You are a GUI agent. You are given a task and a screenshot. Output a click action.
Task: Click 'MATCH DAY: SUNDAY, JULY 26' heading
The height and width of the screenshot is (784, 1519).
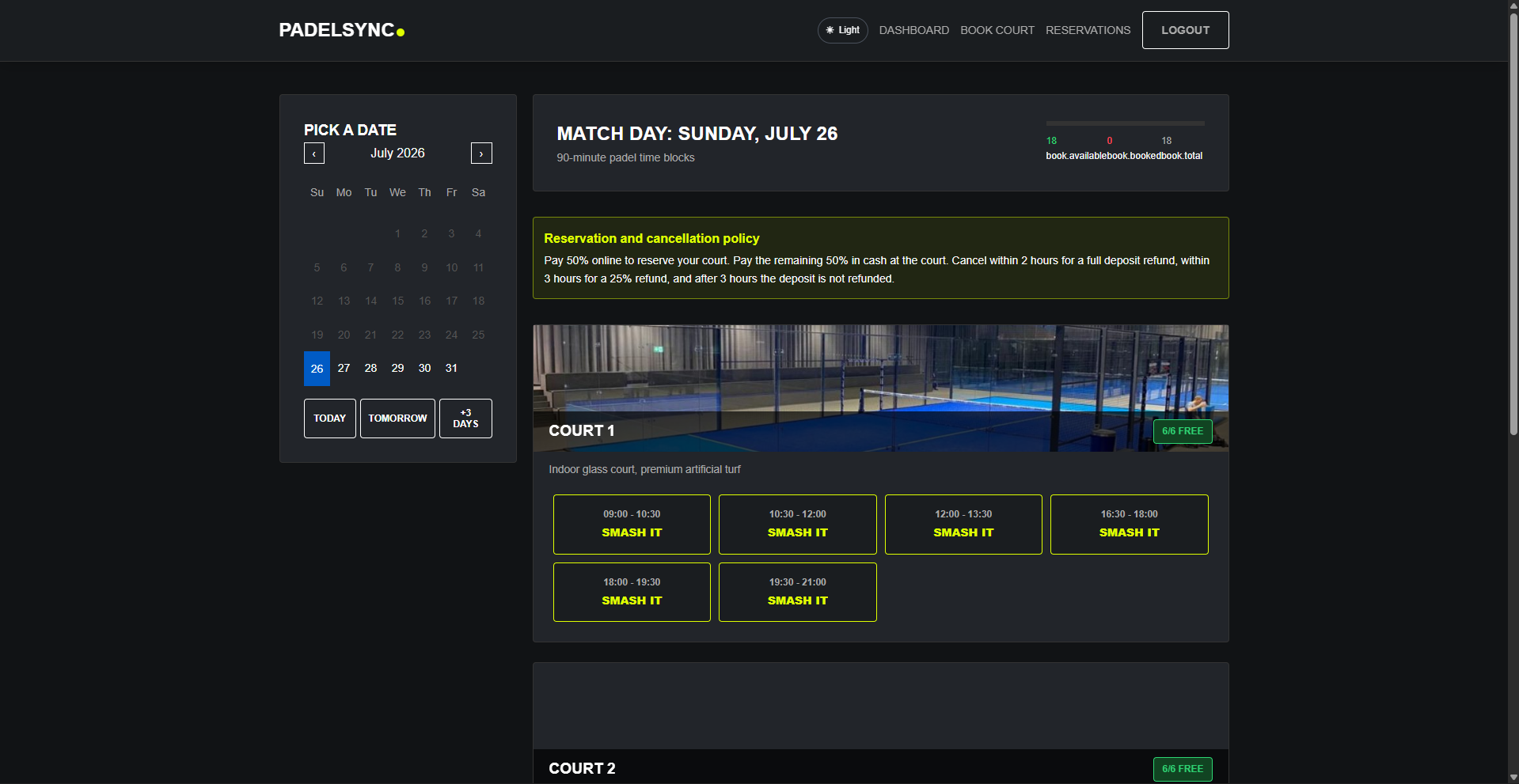tap(697, 134)
